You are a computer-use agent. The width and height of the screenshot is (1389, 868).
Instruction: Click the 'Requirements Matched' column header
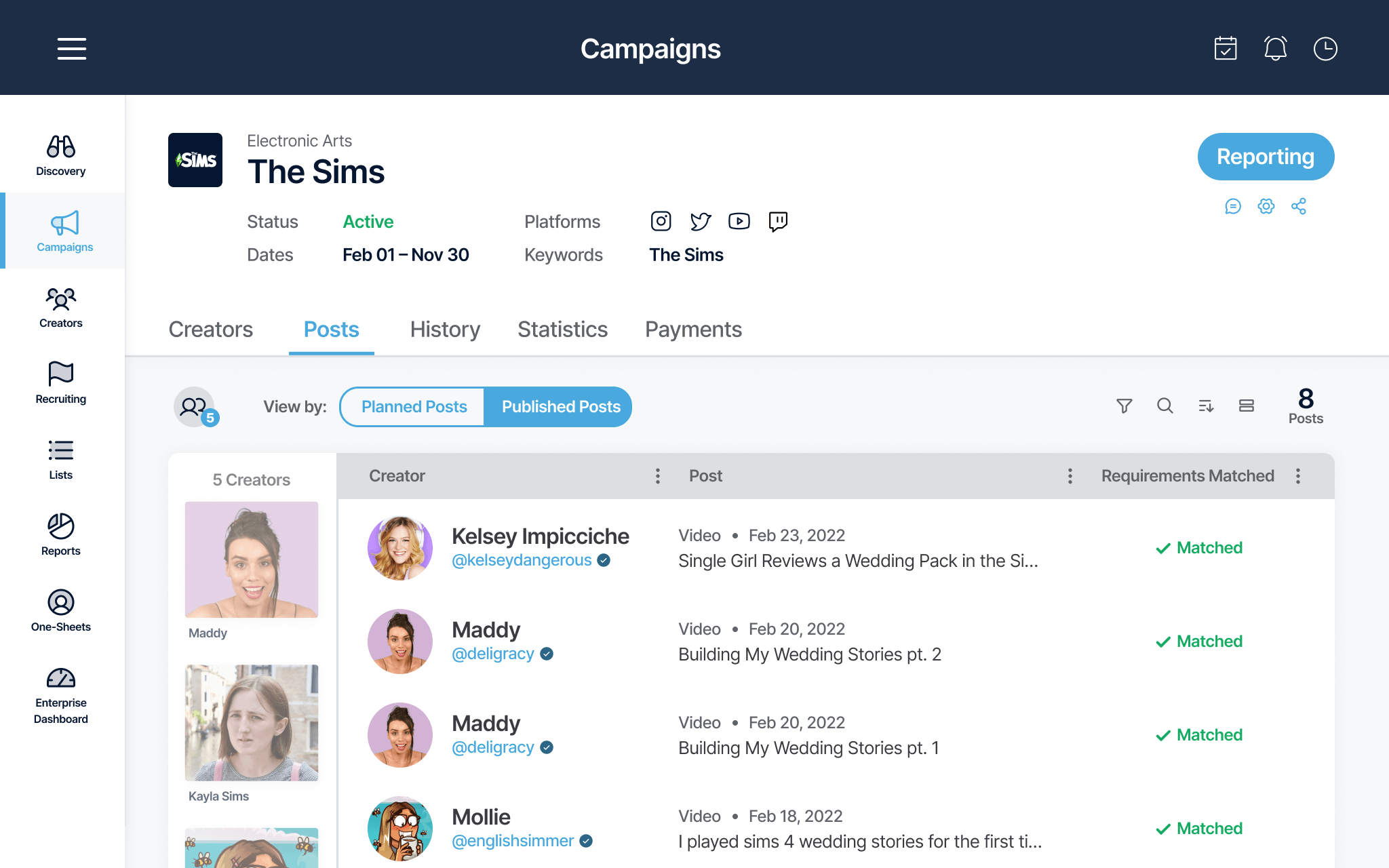click(x=1188, y=476)
